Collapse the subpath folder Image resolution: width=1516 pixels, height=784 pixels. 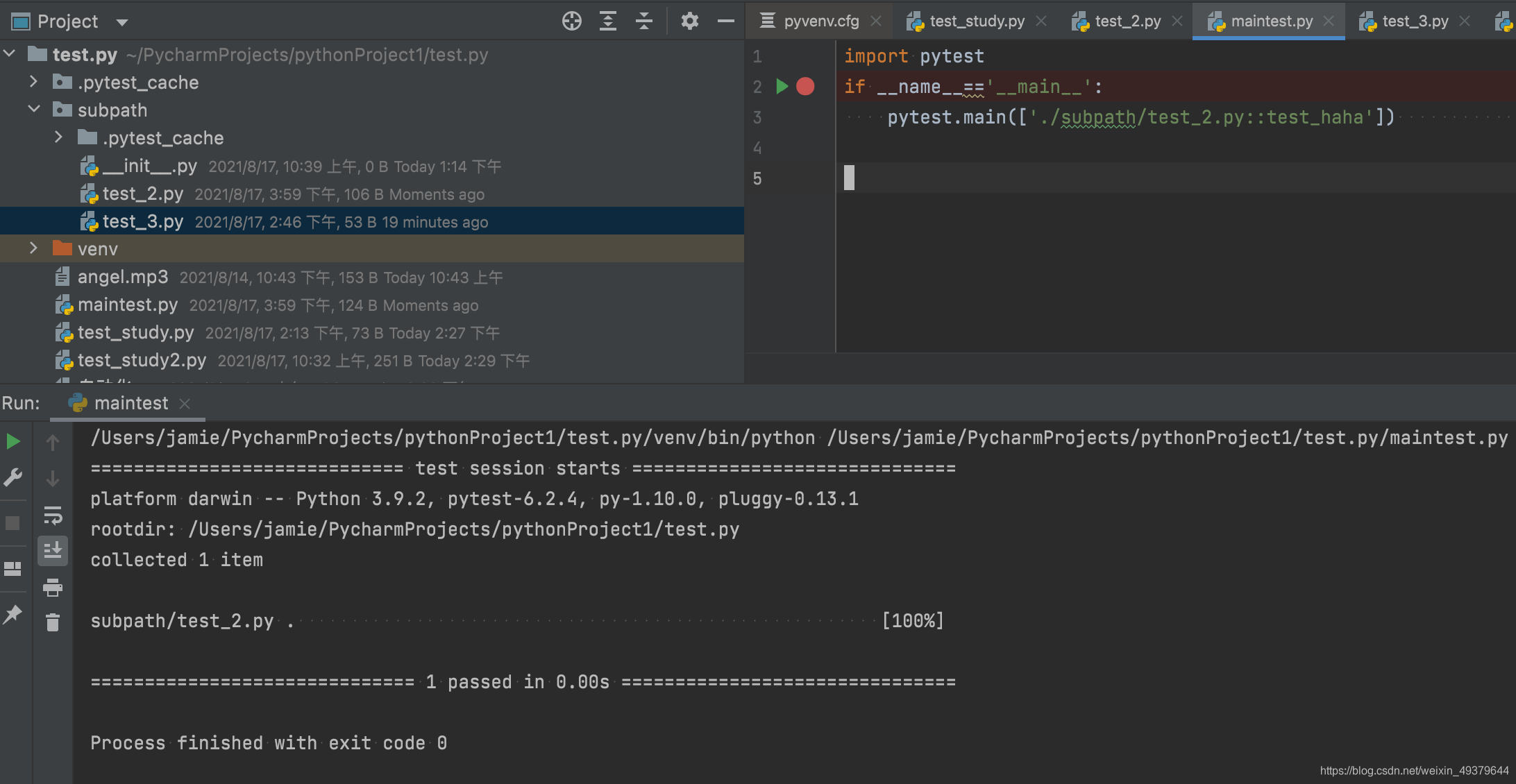tap(33, 110)
